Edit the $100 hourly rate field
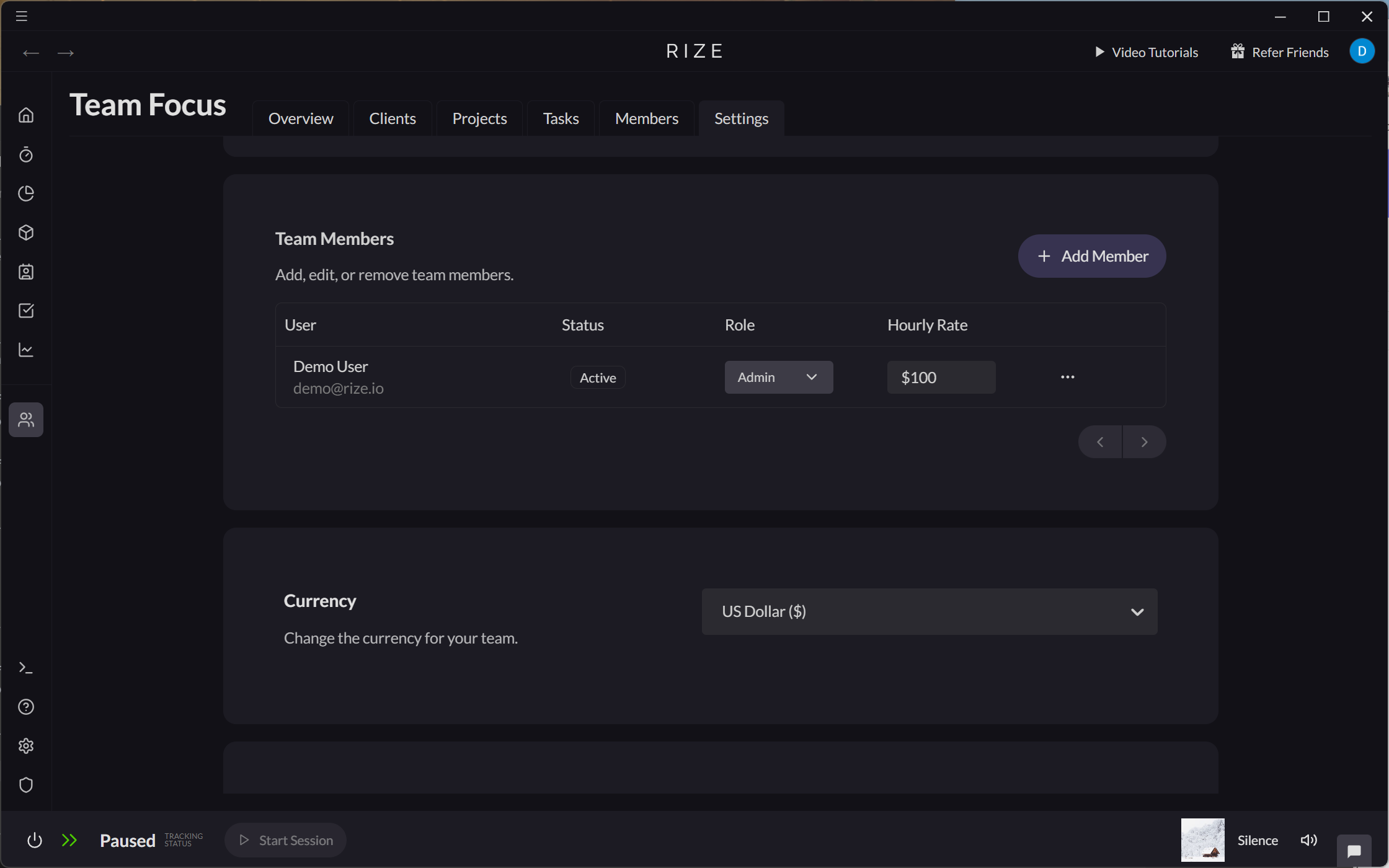The height and width of the screenshot is (868, 1389). click(x=941, y=377)
